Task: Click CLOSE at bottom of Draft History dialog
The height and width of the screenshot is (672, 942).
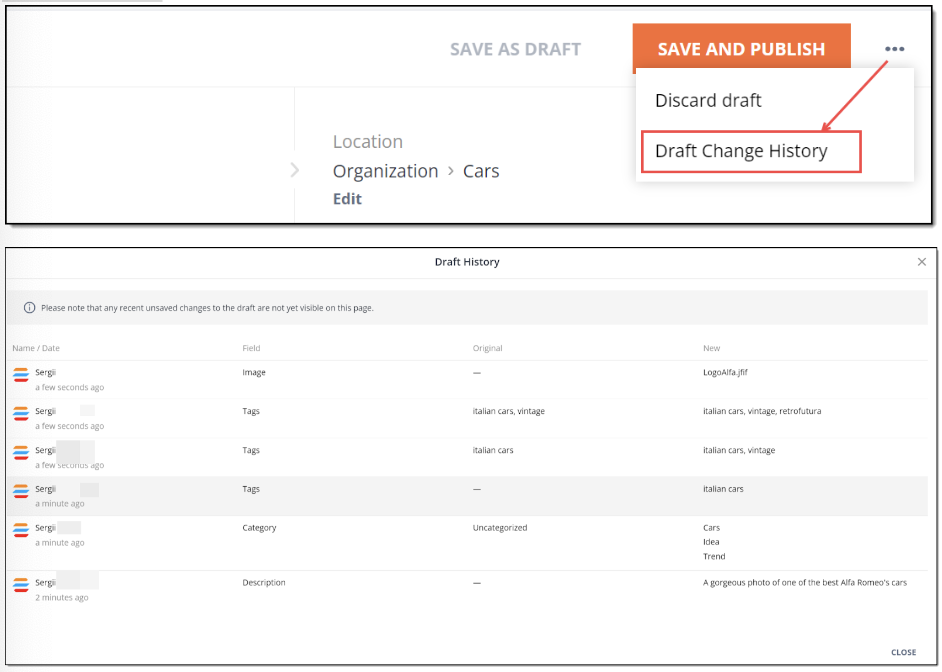Action: tap(903, 650)
